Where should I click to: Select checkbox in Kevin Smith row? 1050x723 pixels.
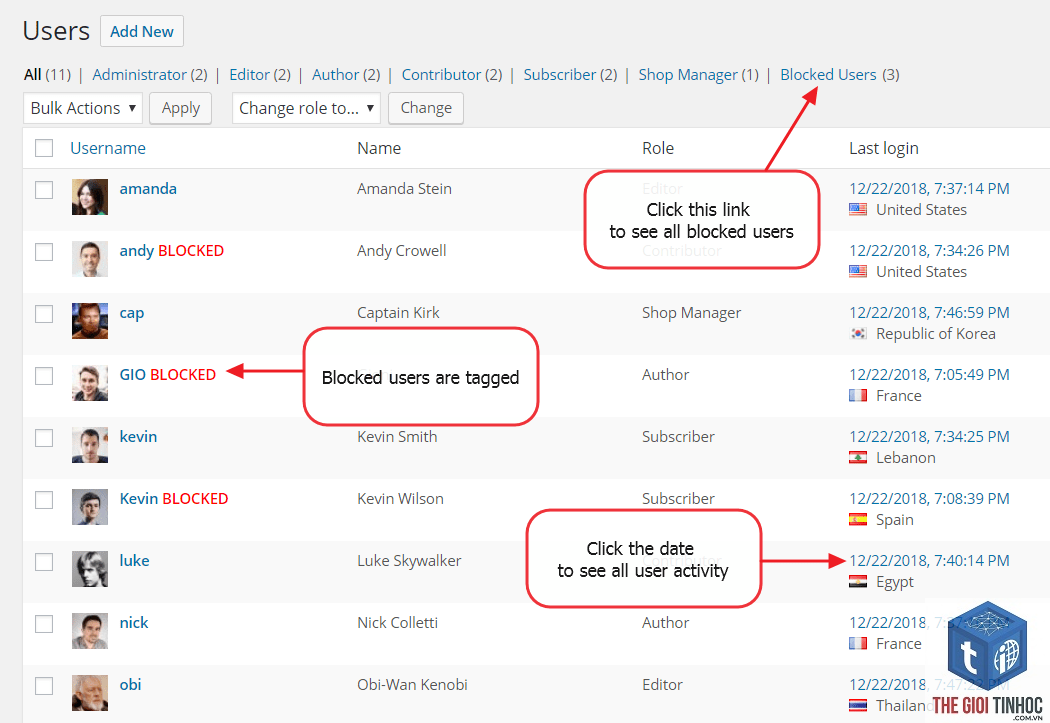pyautogui.click(x=44, y=438)
